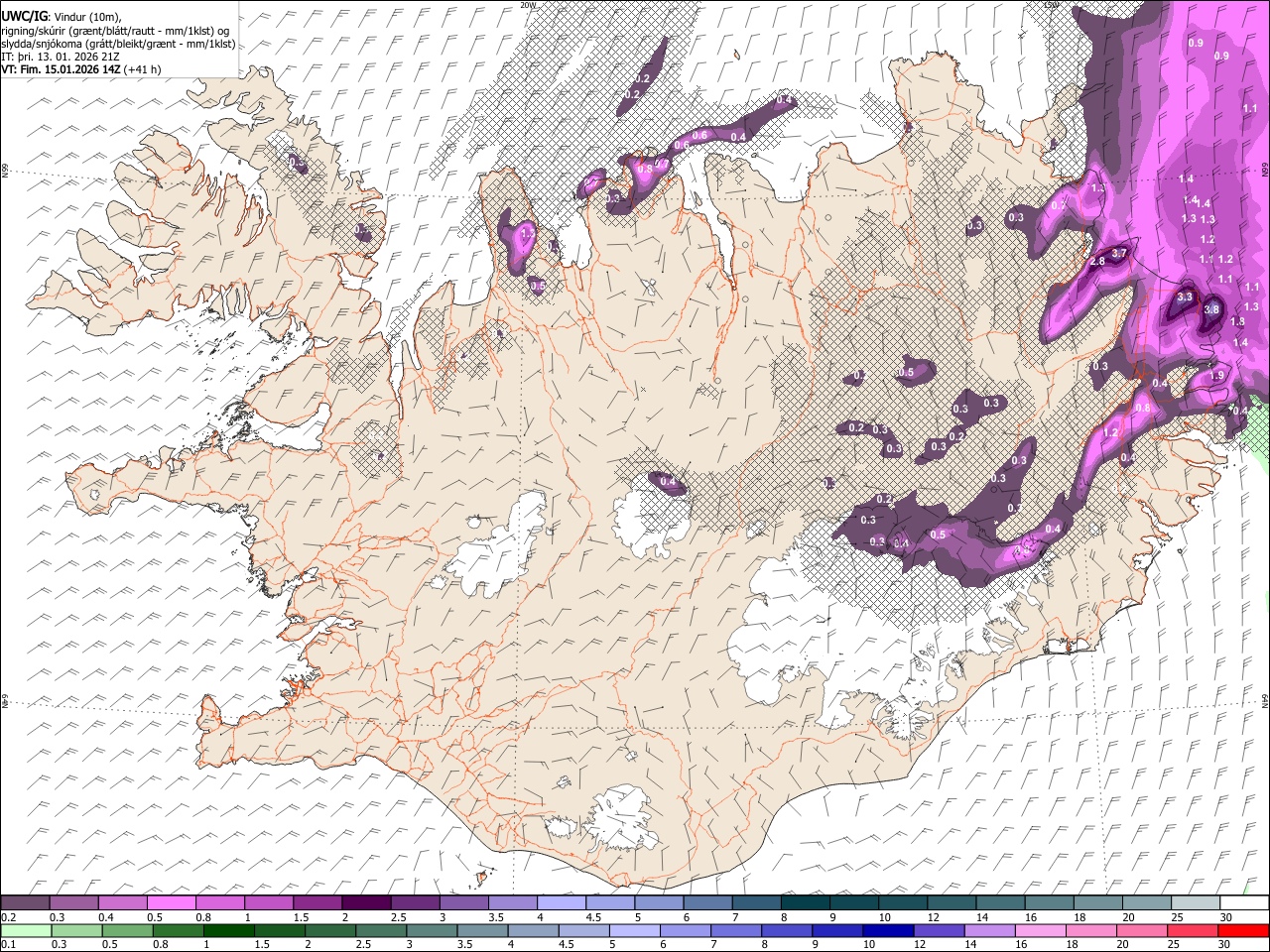Click top legend row swatch between 0.2 and 0.3

tap(25, 902)
